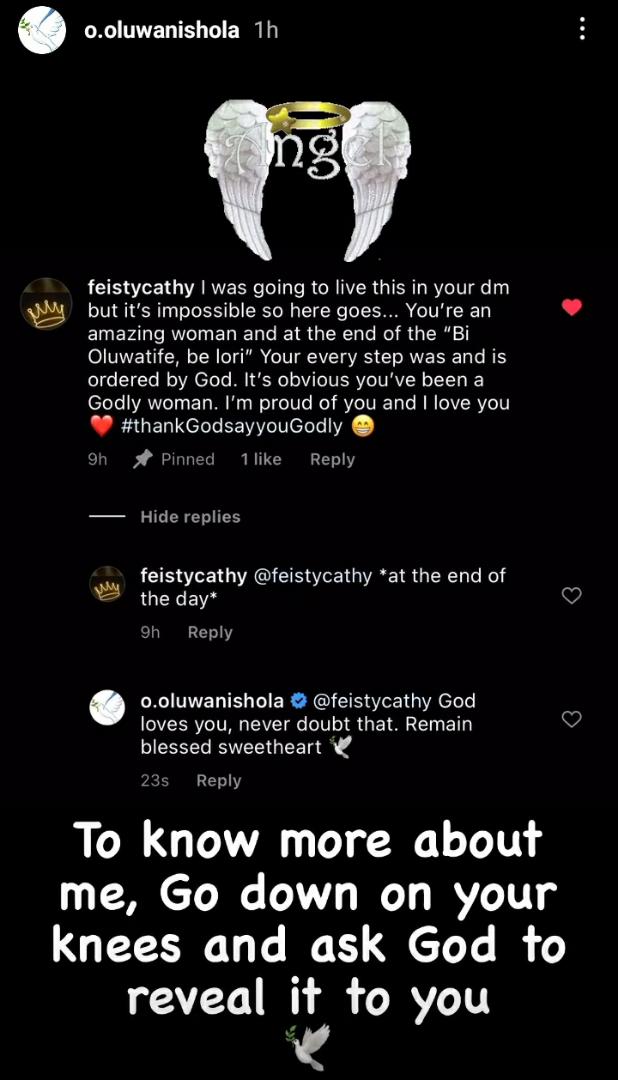Viewport: 618px width, 1080px height.
Task: Unlike feistycathy's pinned comment red heart
Action: click(x=572, y=307)
